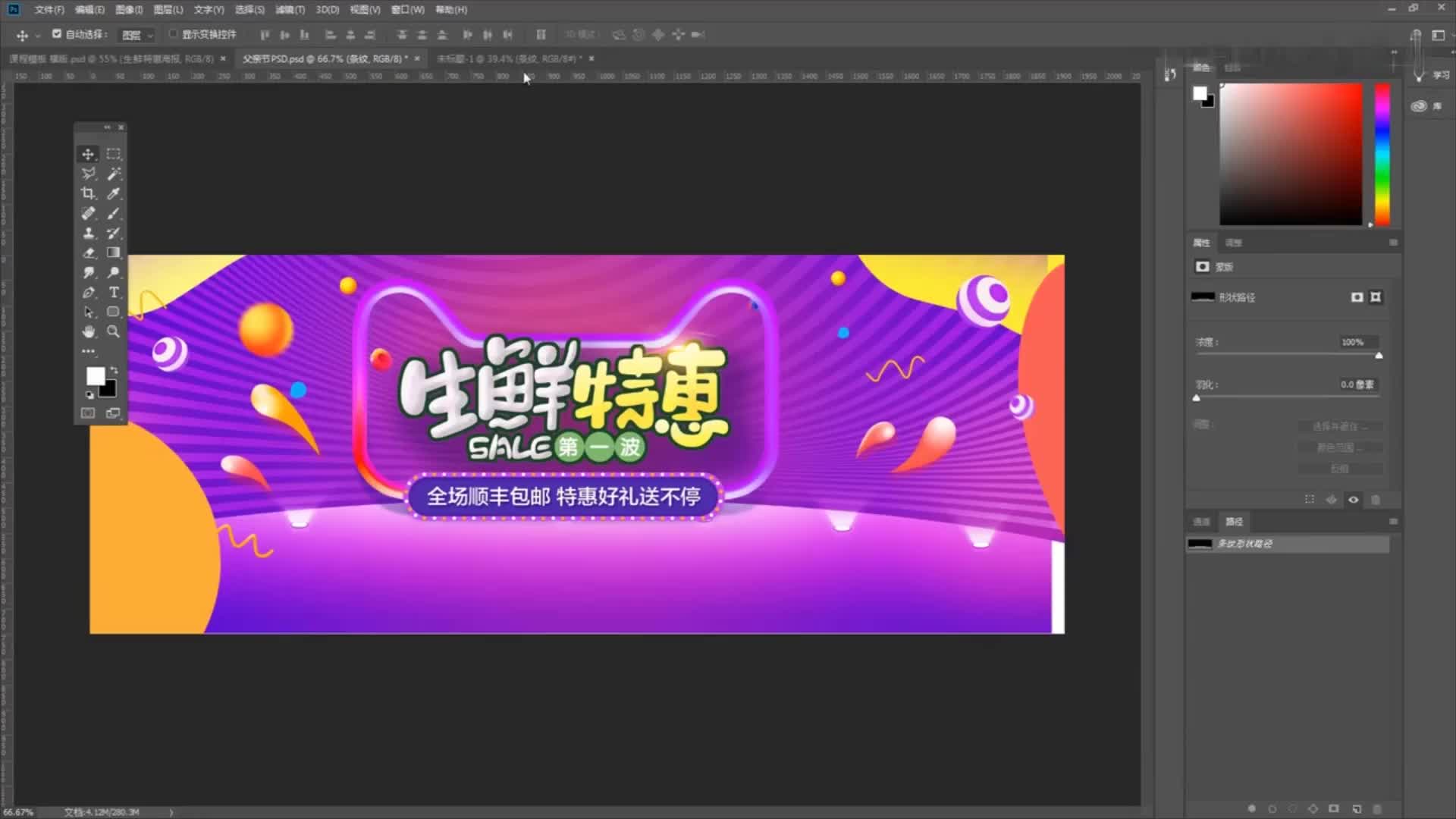Select the Horizontal Type tool
1456x819 pixels.
click(114, 292)
